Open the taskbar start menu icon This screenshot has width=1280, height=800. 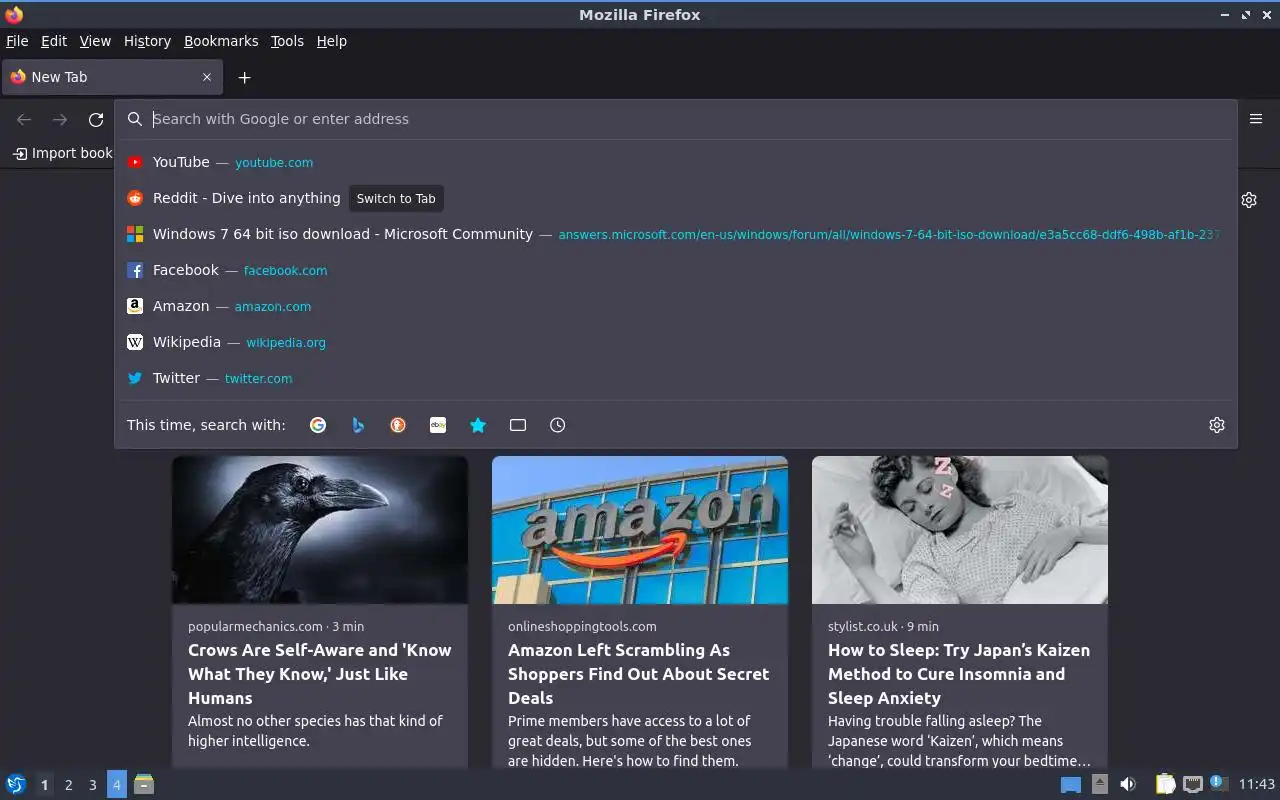(x=16, y=784)
